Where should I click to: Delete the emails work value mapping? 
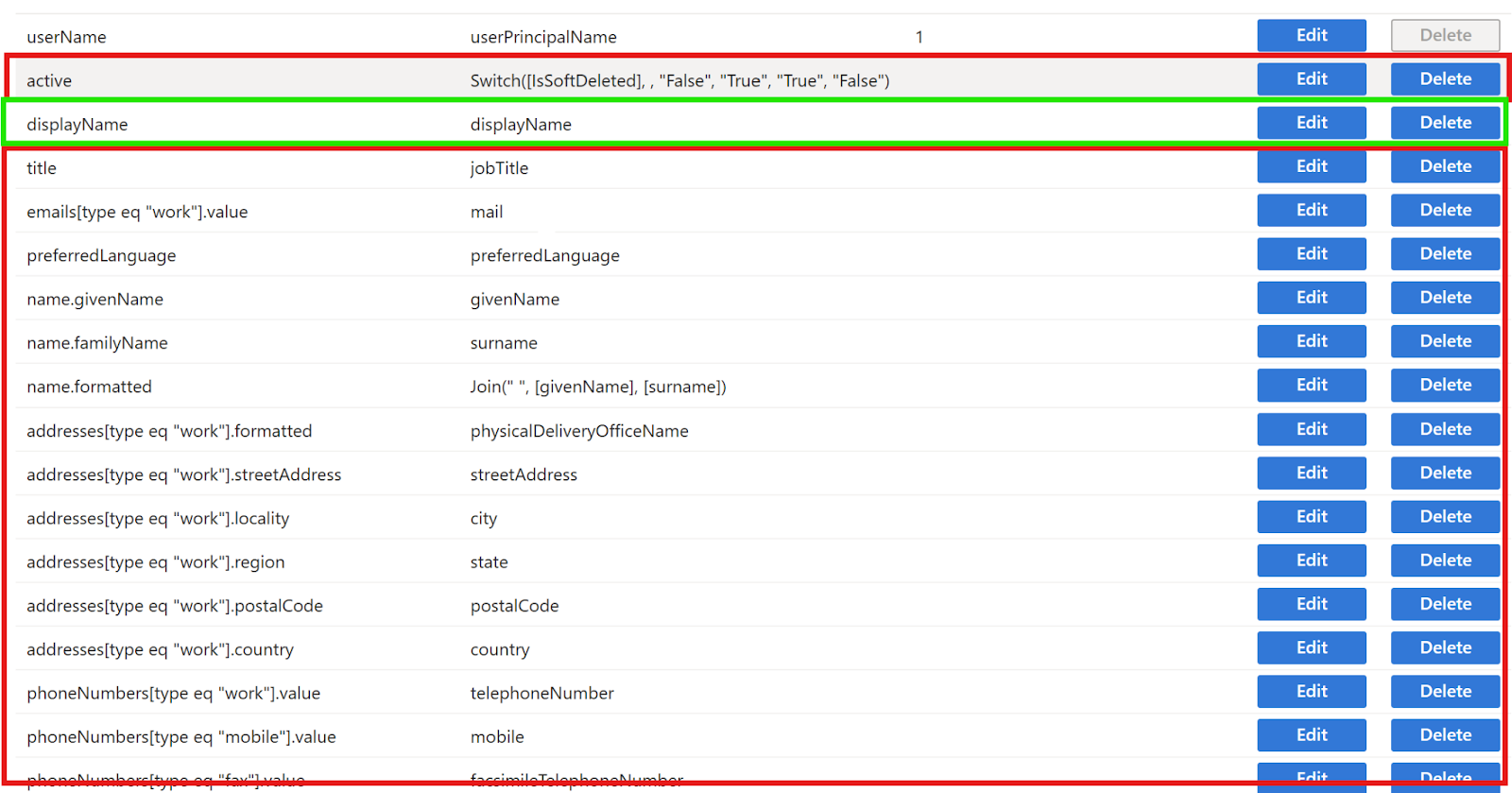pos(1445,210)
